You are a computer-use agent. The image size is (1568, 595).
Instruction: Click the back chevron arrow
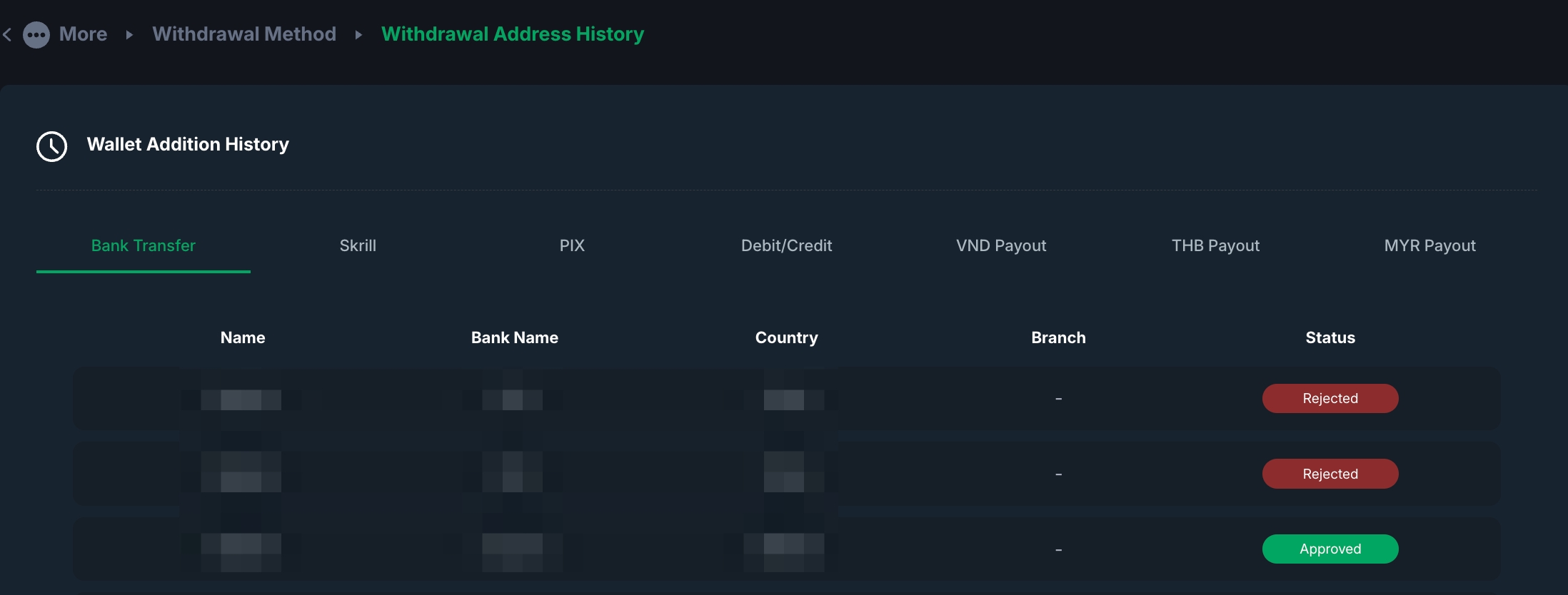point(7,34)
